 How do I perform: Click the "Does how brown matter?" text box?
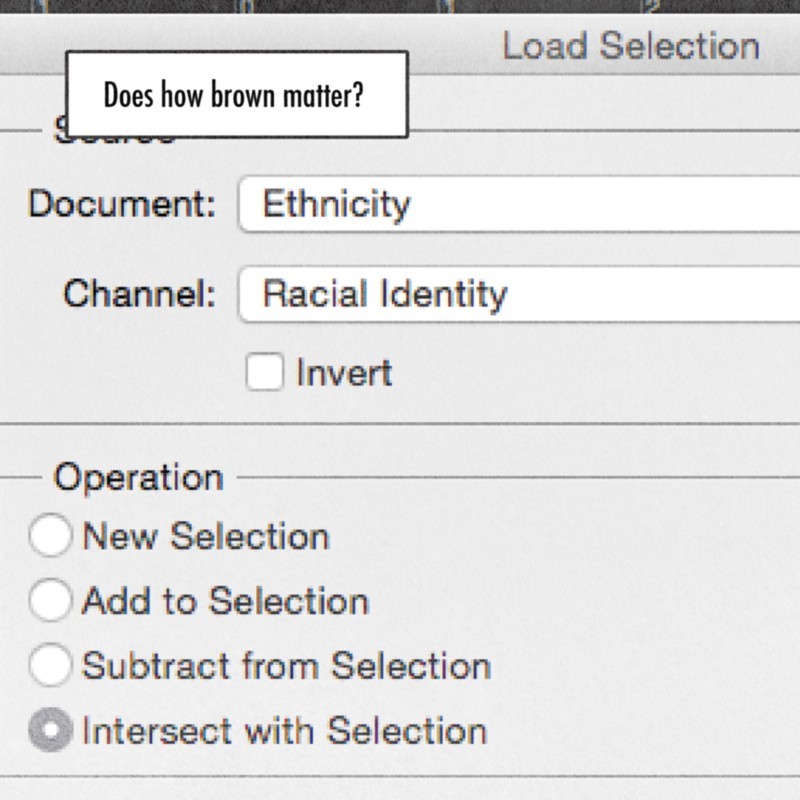(x=236, y=95)
